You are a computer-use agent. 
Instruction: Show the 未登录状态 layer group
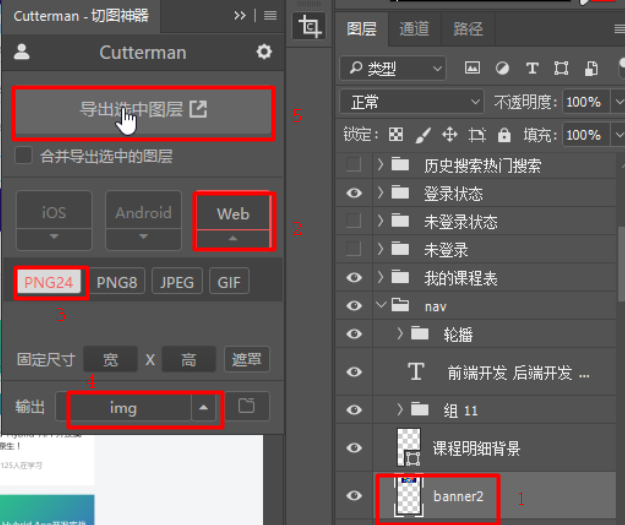pyautogui.click(x=354, y=221)
